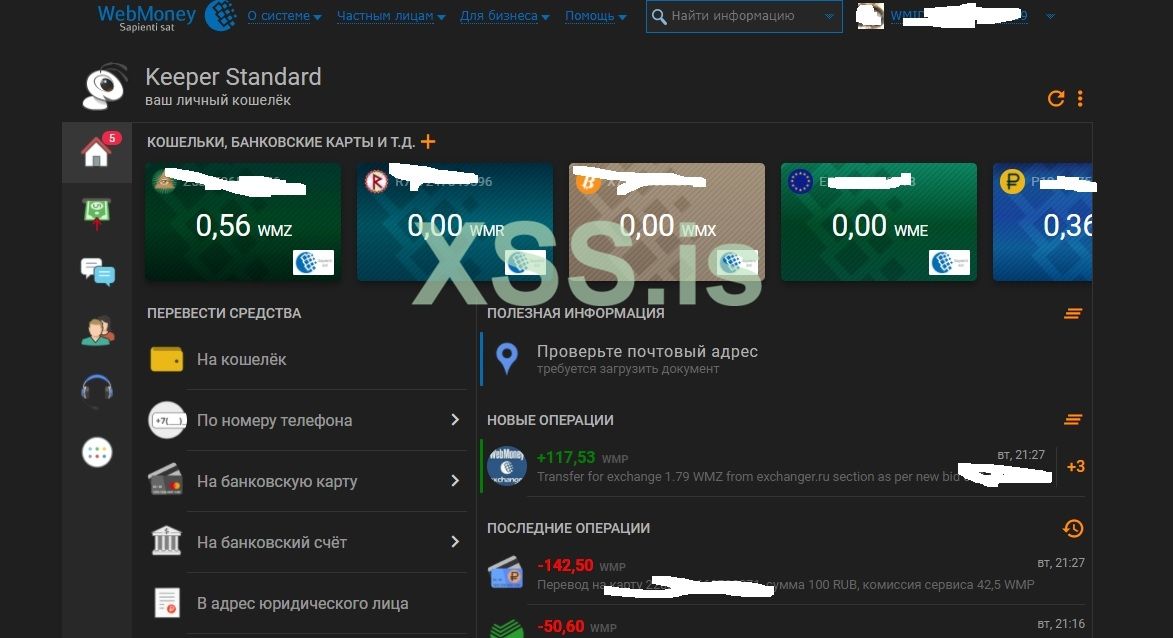Image resolution: width=1173 pixels, height=638 pixels.
Task: Open the apps grid icon in sidebar
Action: 96,451
